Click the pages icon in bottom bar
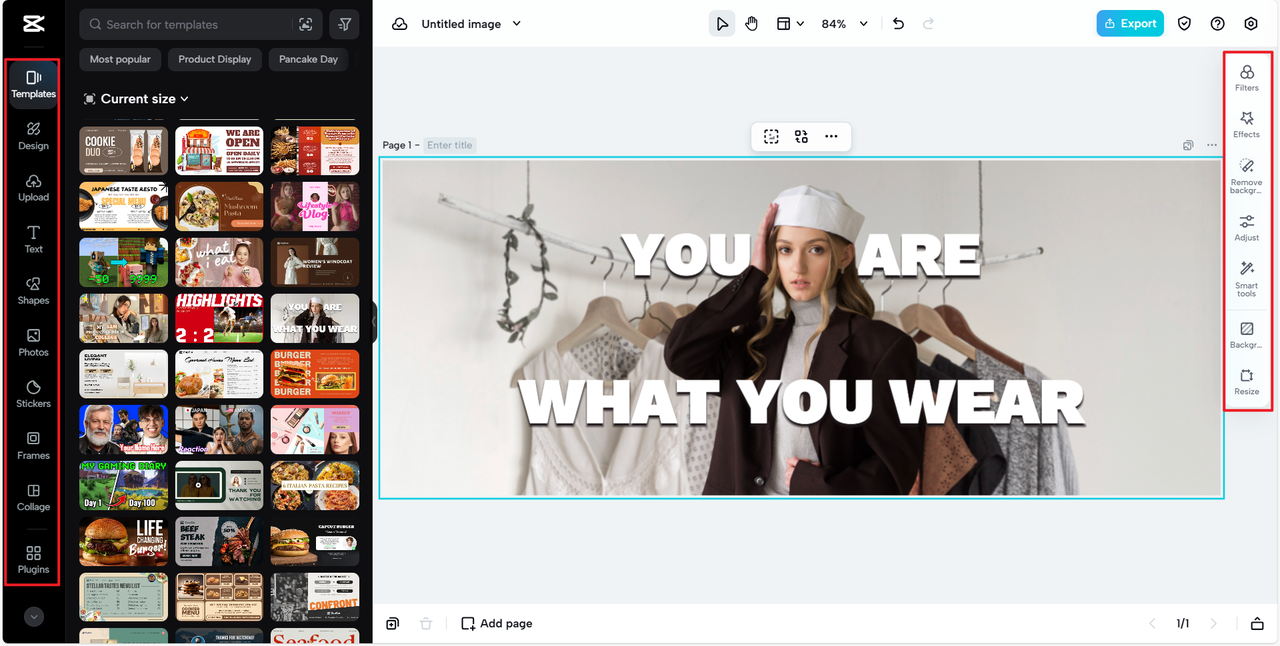The image size is (1280, 646). tap(393, 623)
